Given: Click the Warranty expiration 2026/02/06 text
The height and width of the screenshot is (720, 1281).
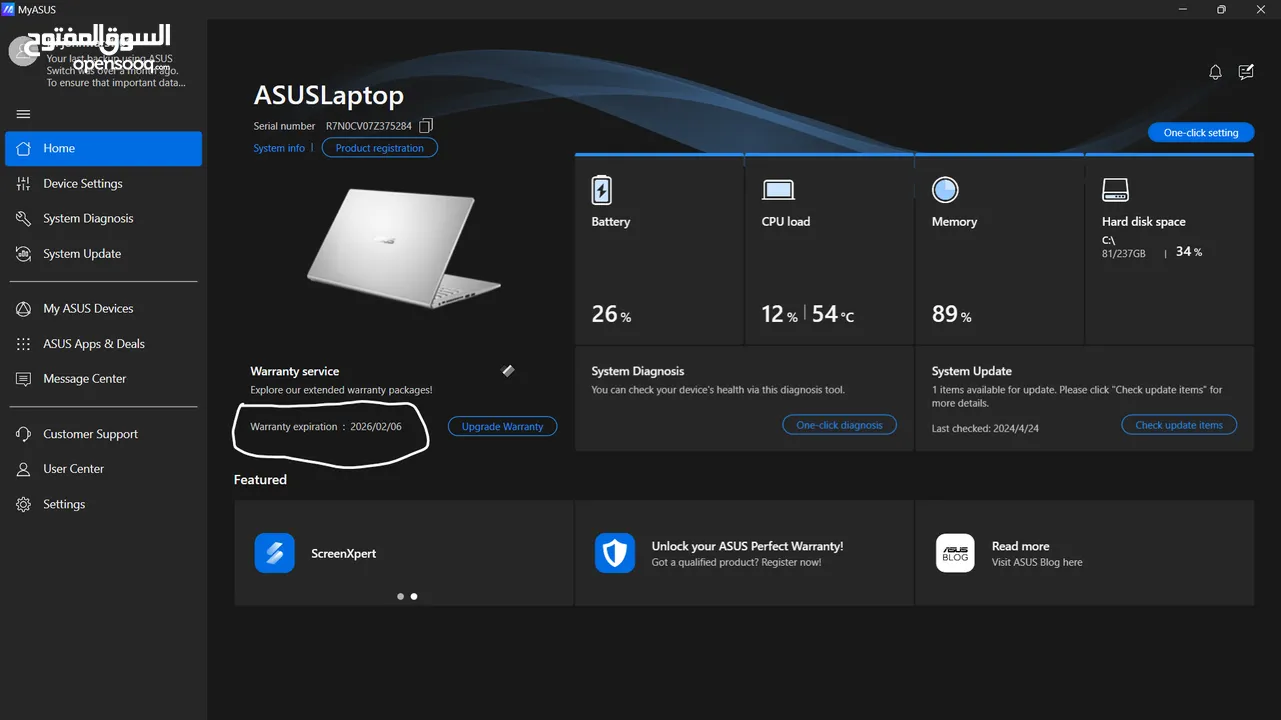Looking at the screenshot, I should 326,426.
